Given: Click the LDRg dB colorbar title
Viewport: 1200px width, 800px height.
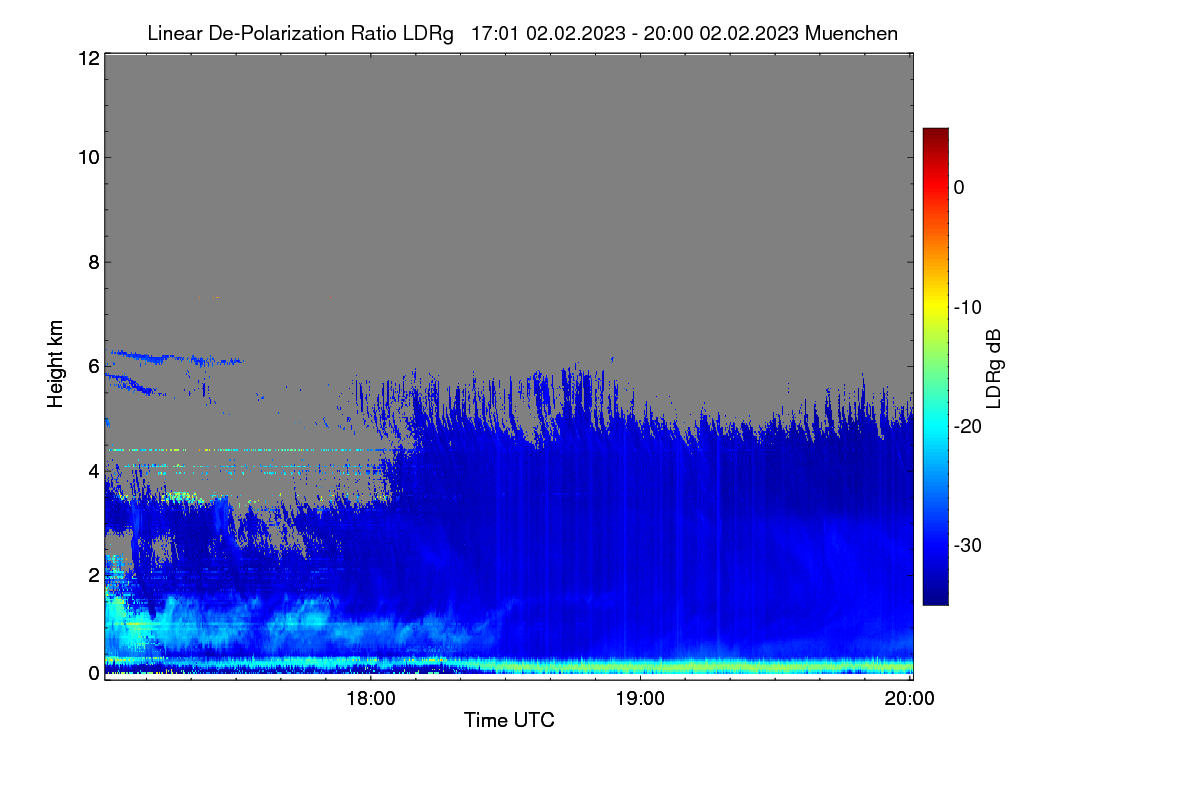Looking at the screenshot, I should click(x=994, y=367).
